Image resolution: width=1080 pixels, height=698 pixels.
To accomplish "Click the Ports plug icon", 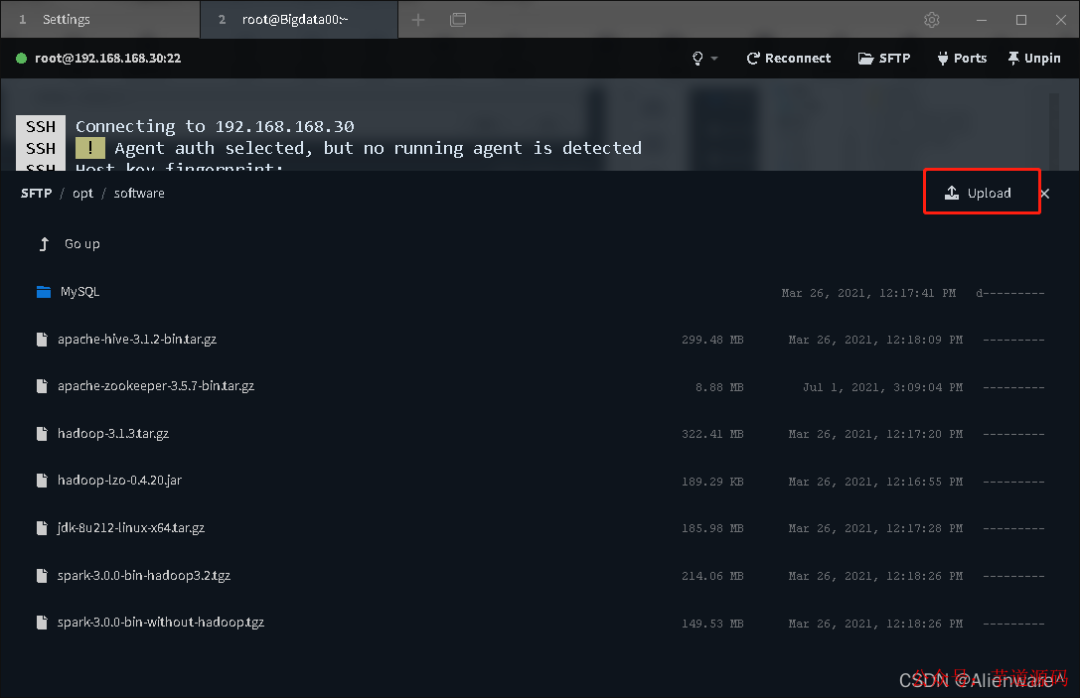I will point(942,59).
